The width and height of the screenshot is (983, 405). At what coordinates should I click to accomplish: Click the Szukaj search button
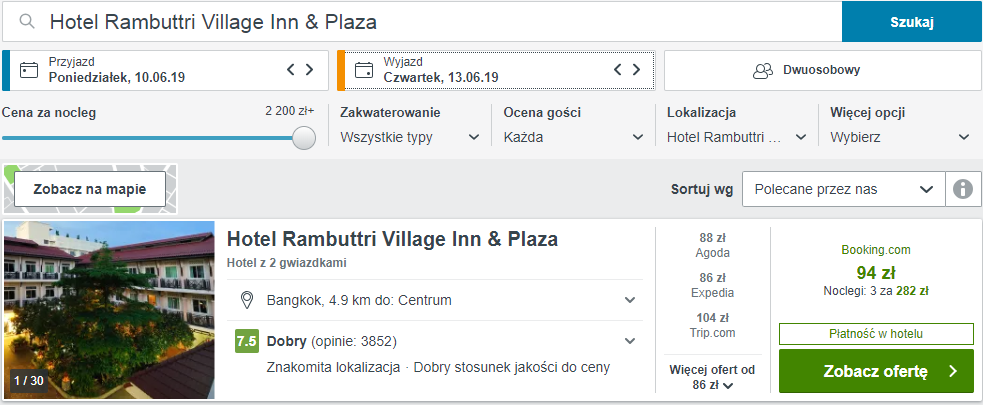pos(912,22)
